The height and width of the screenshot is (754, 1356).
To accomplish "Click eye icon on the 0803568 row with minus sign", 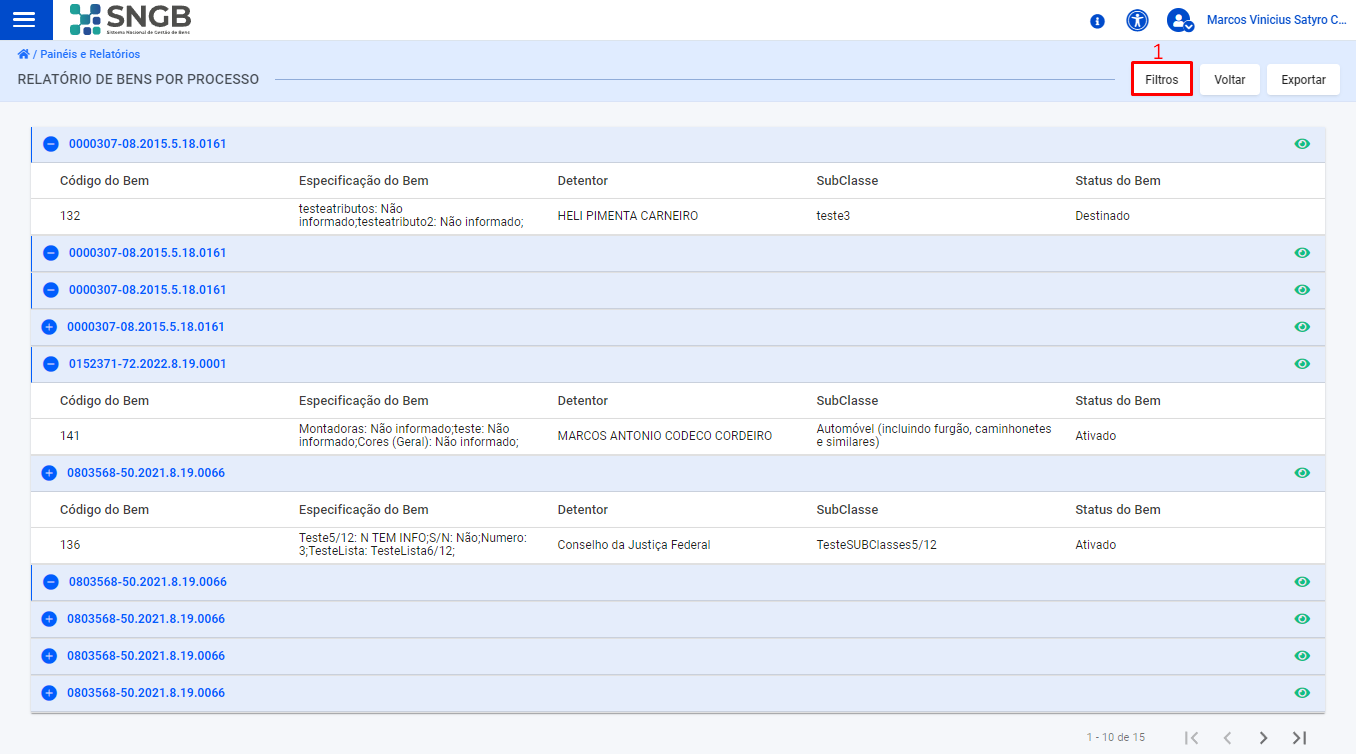I will coord(1302,582).
